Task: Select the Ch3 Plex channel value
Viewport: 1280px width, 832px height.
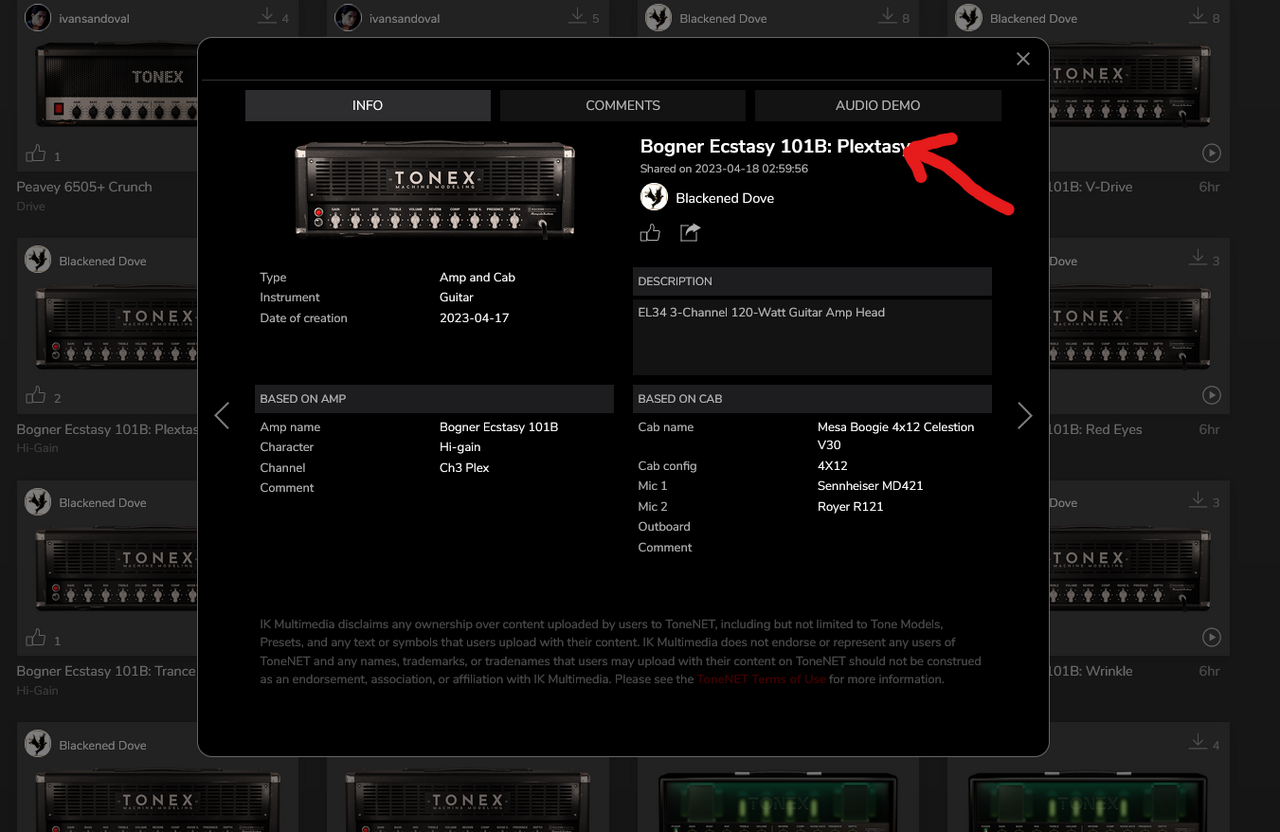Action: point(464,467)
